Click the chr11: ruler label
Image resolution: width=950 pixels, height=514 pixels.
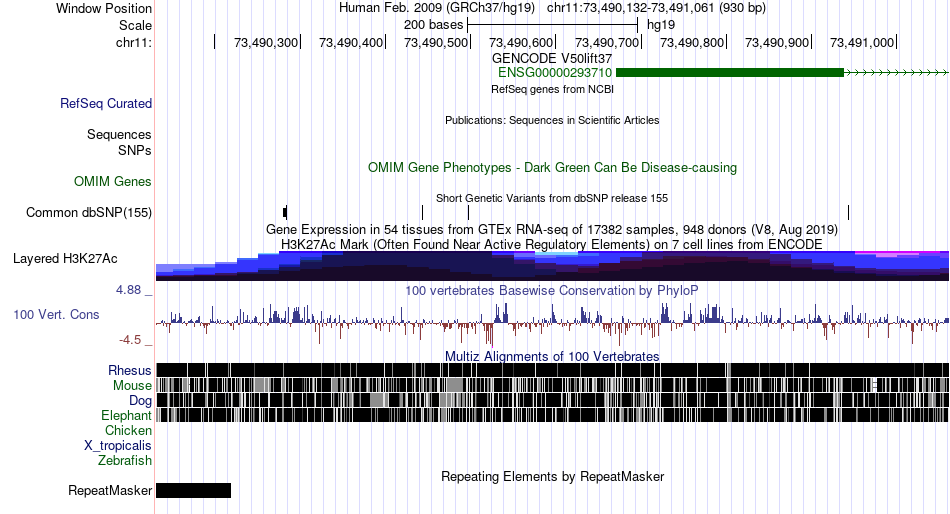[x=134, y=42]
